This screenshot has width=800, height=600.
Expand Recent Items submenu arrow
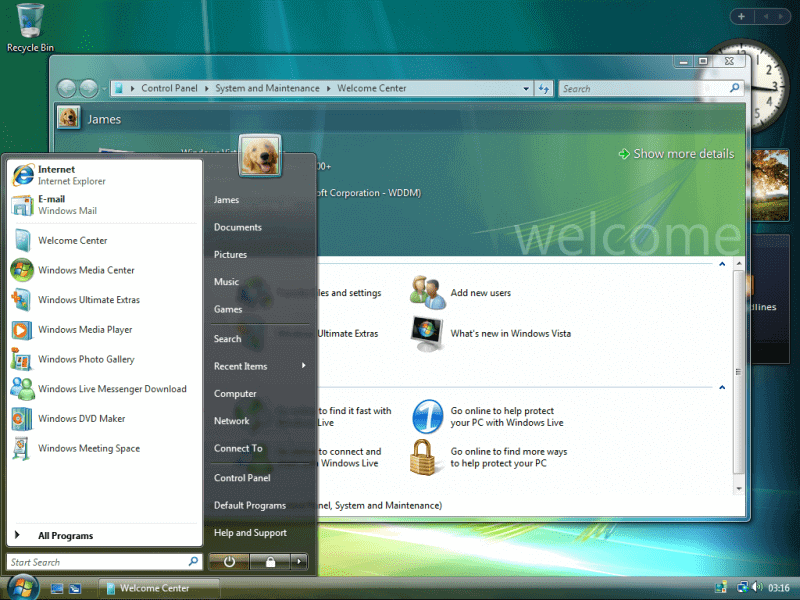point(304,365)
